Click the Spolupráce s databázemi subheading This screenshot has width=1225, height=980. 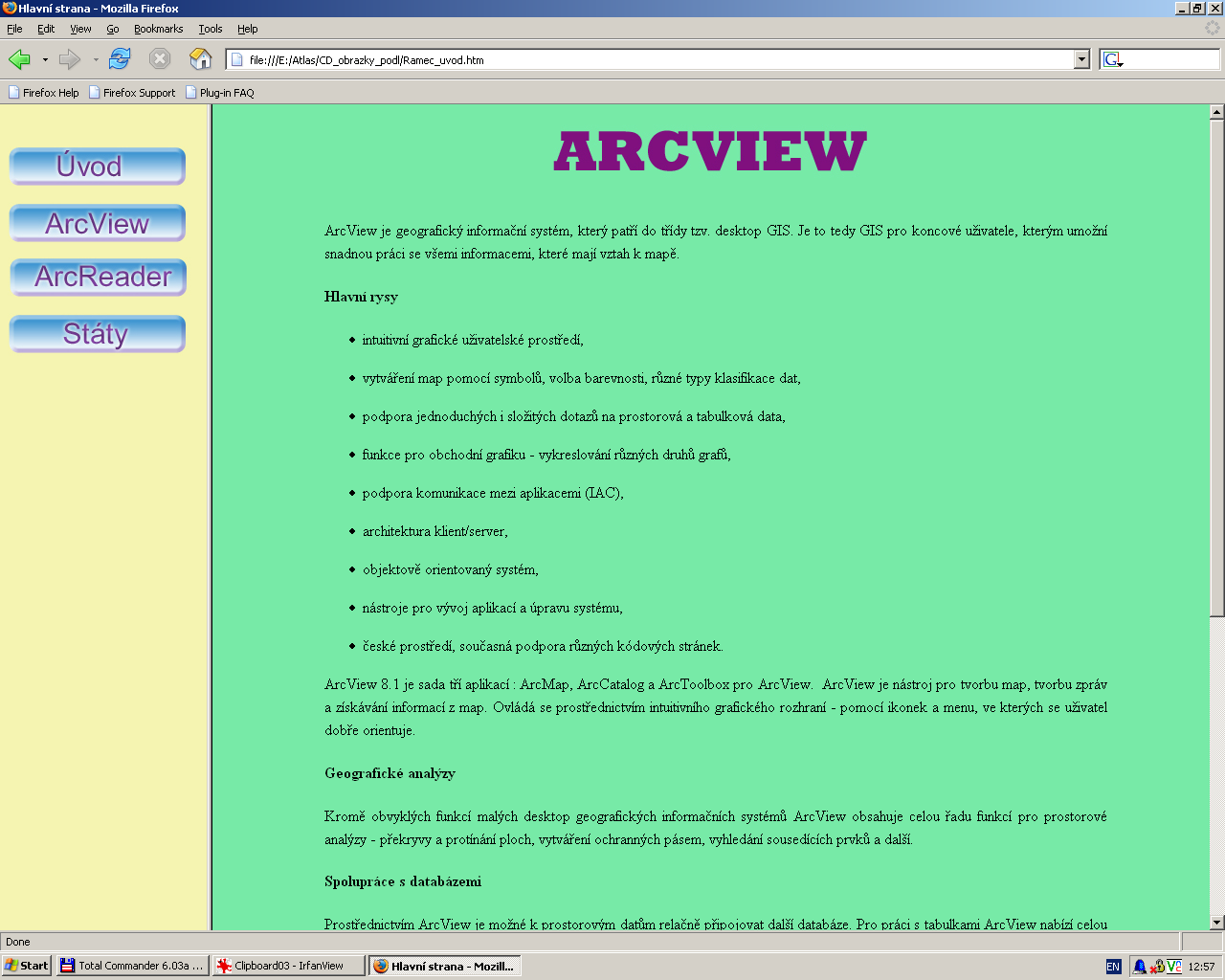click(x=403, y=881)
